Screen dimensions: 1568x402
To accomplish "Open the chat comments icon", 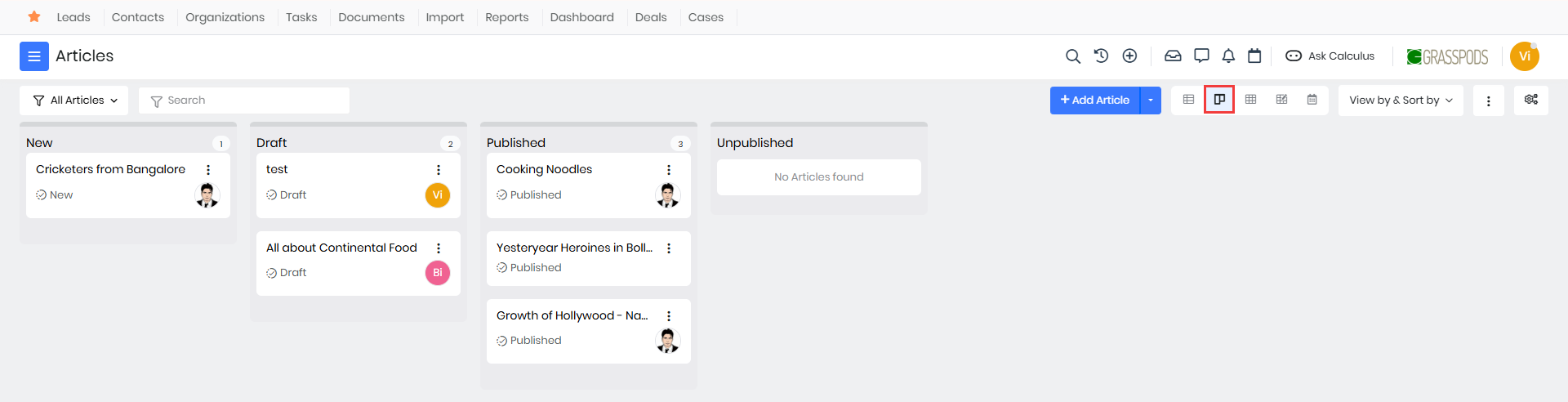I will [1201, 56].
